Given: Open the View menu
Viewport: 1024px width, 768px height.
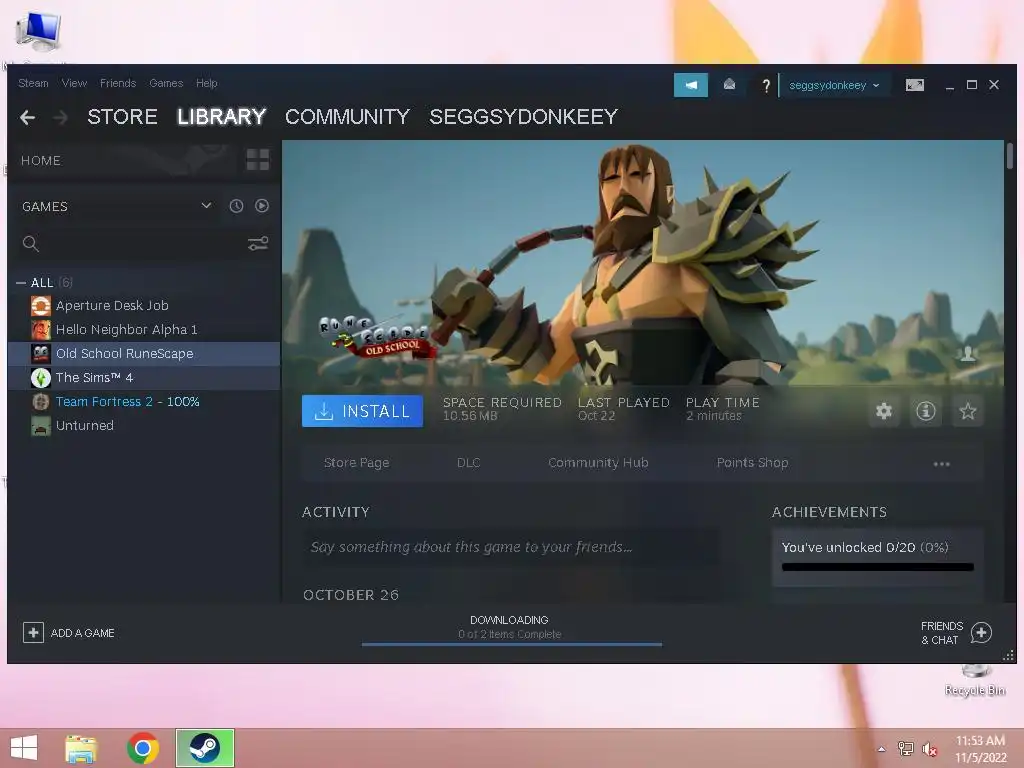Looking at the screenshot, I should [x=74, y=84].
